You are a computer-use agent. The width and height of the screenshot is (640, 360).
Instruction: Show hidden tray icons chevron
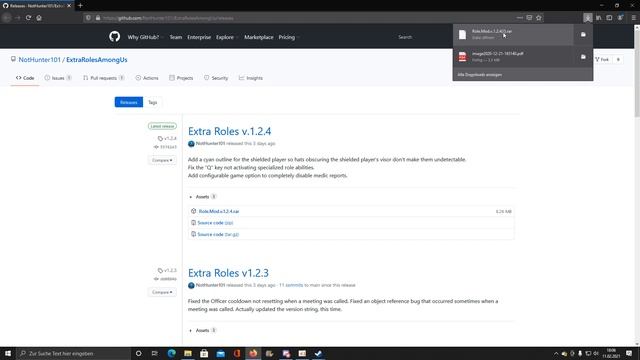556,353
